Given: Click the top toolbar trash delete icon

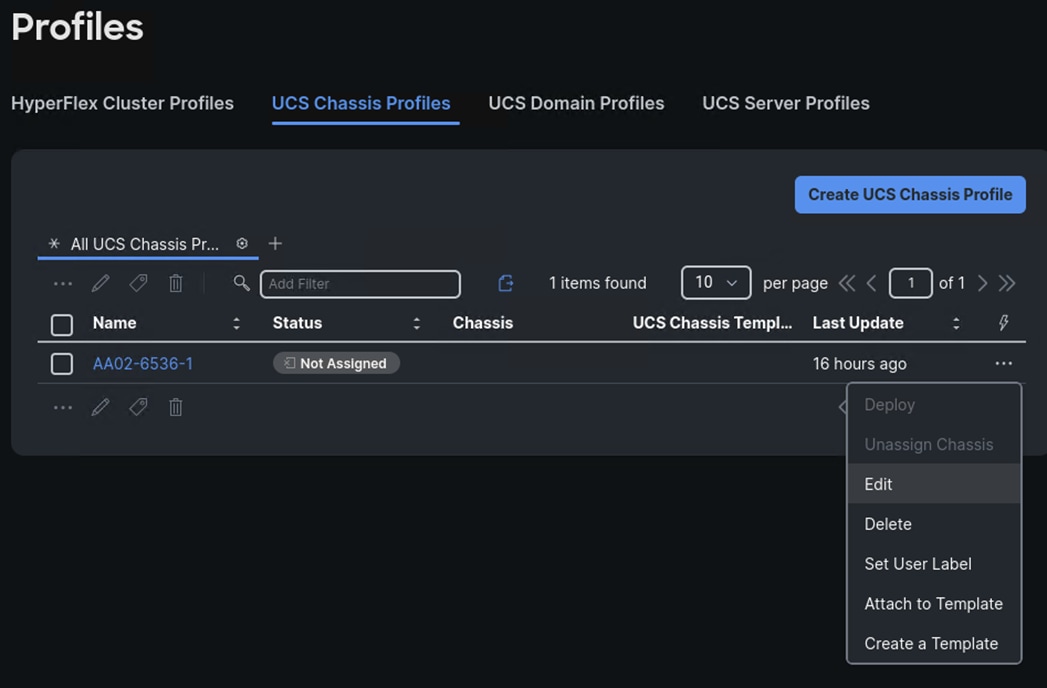Looking at the screenshot, I should [176, 283].
